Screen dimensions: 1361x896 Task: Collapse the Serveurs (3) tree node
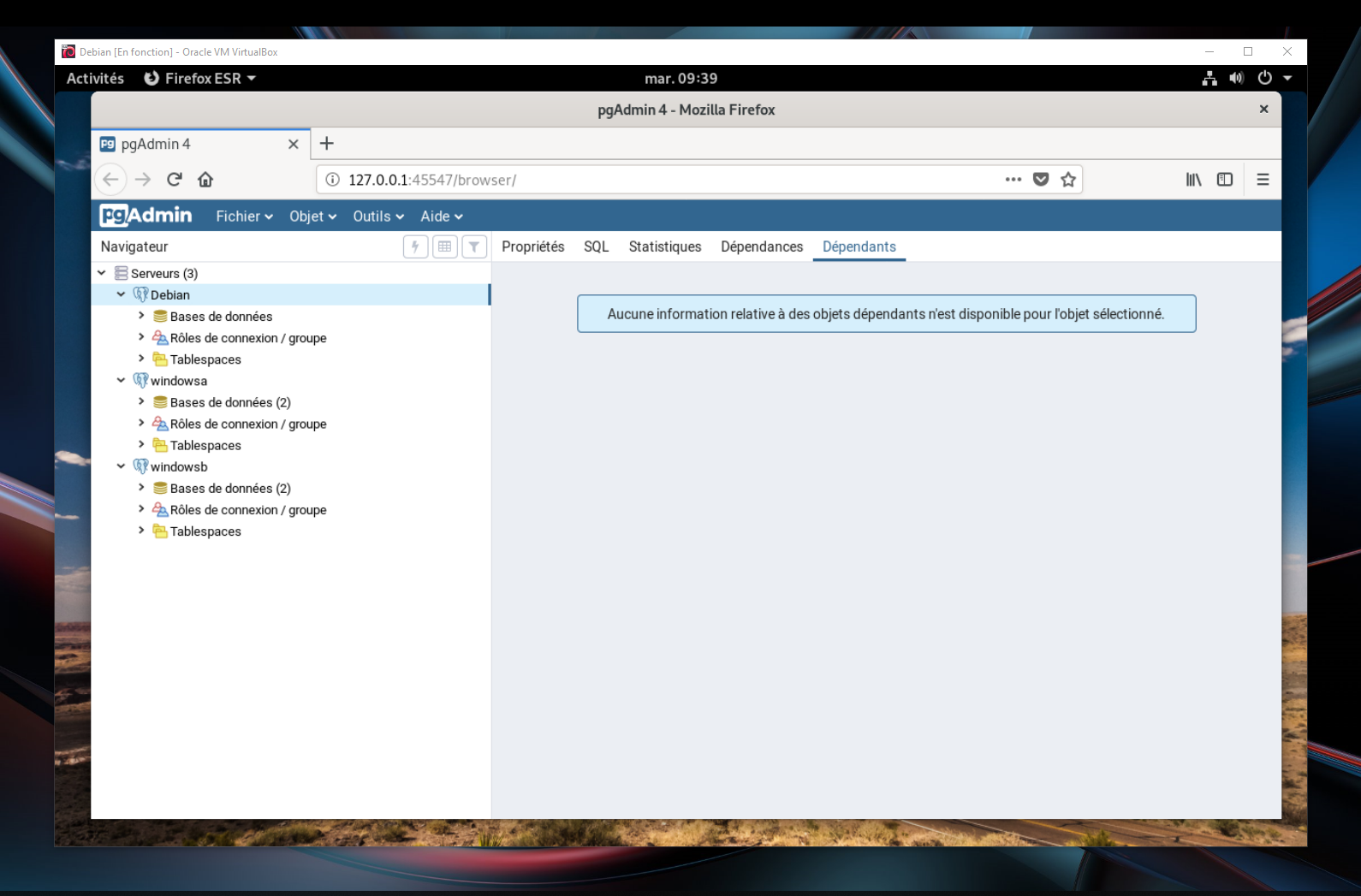coord(102,273)
